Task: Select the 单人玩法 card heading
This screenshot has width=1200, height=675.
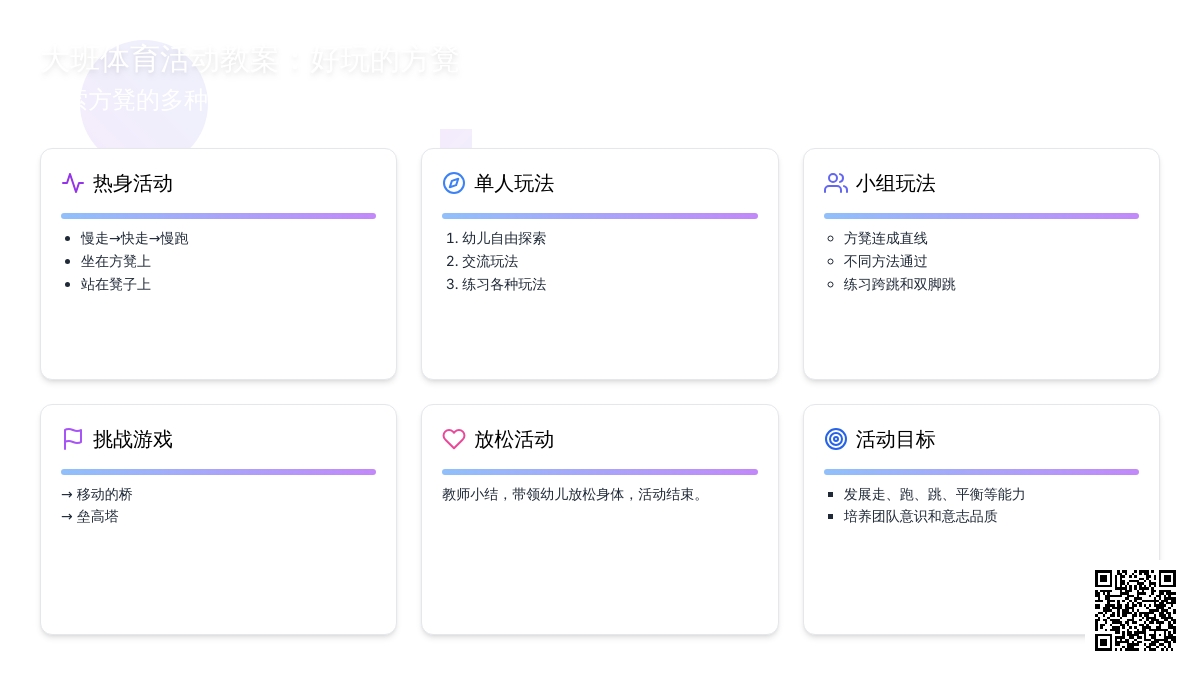Action: tap(514, 183)
